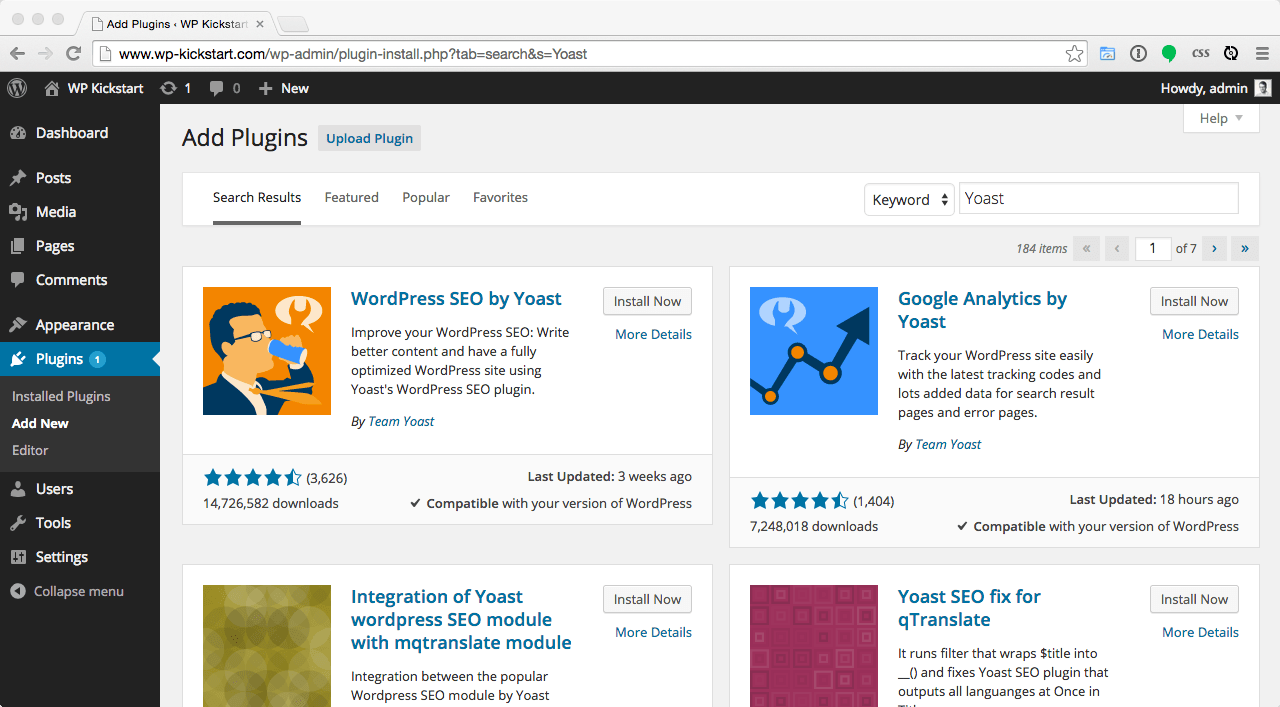This screenshot has width=1280, height=707.
Task: Open the Google Analytics by Yoast title link
Action: coord(982,310)
